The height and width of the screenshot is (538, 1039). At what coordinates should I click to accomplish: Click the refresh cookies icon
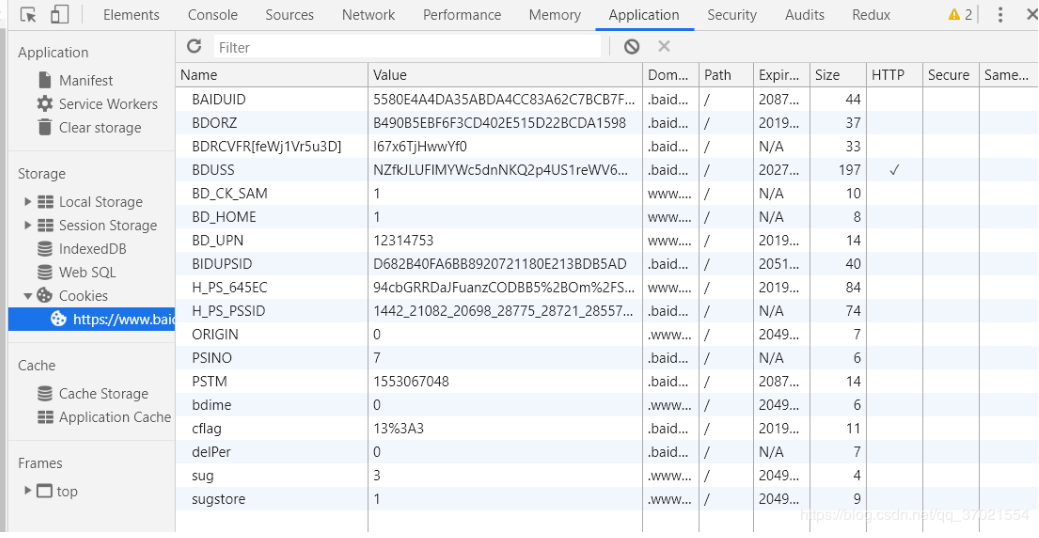[x=193, y=46]
